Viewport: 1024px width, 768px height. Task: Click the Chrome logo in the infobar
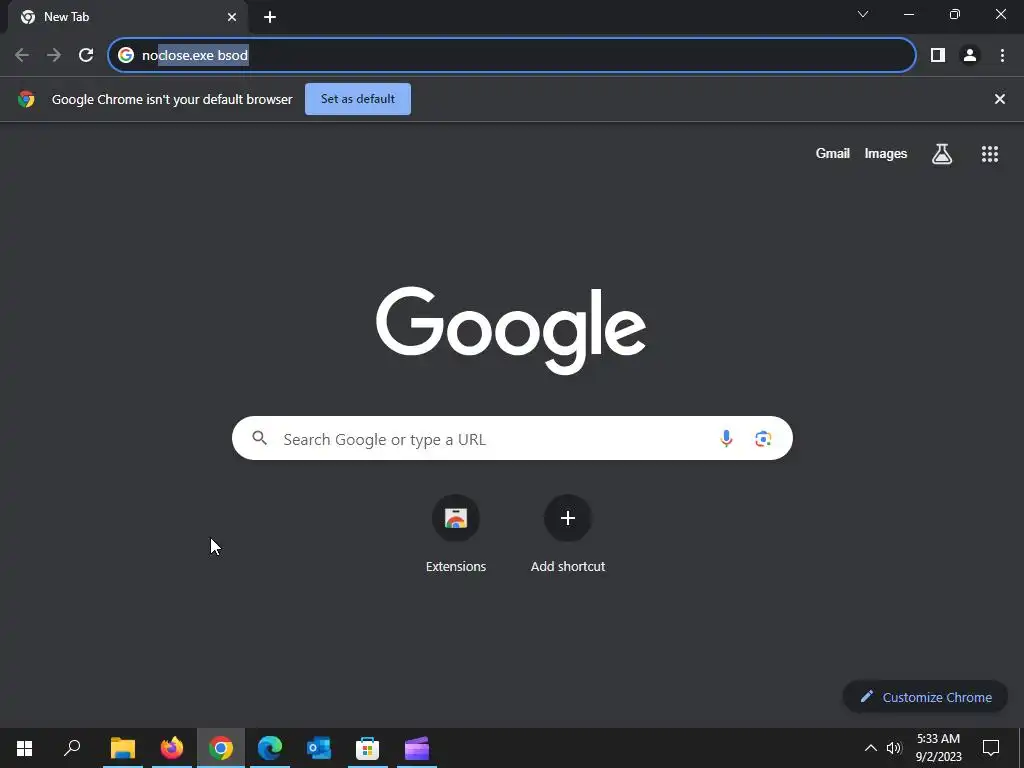tap(26, 99)
